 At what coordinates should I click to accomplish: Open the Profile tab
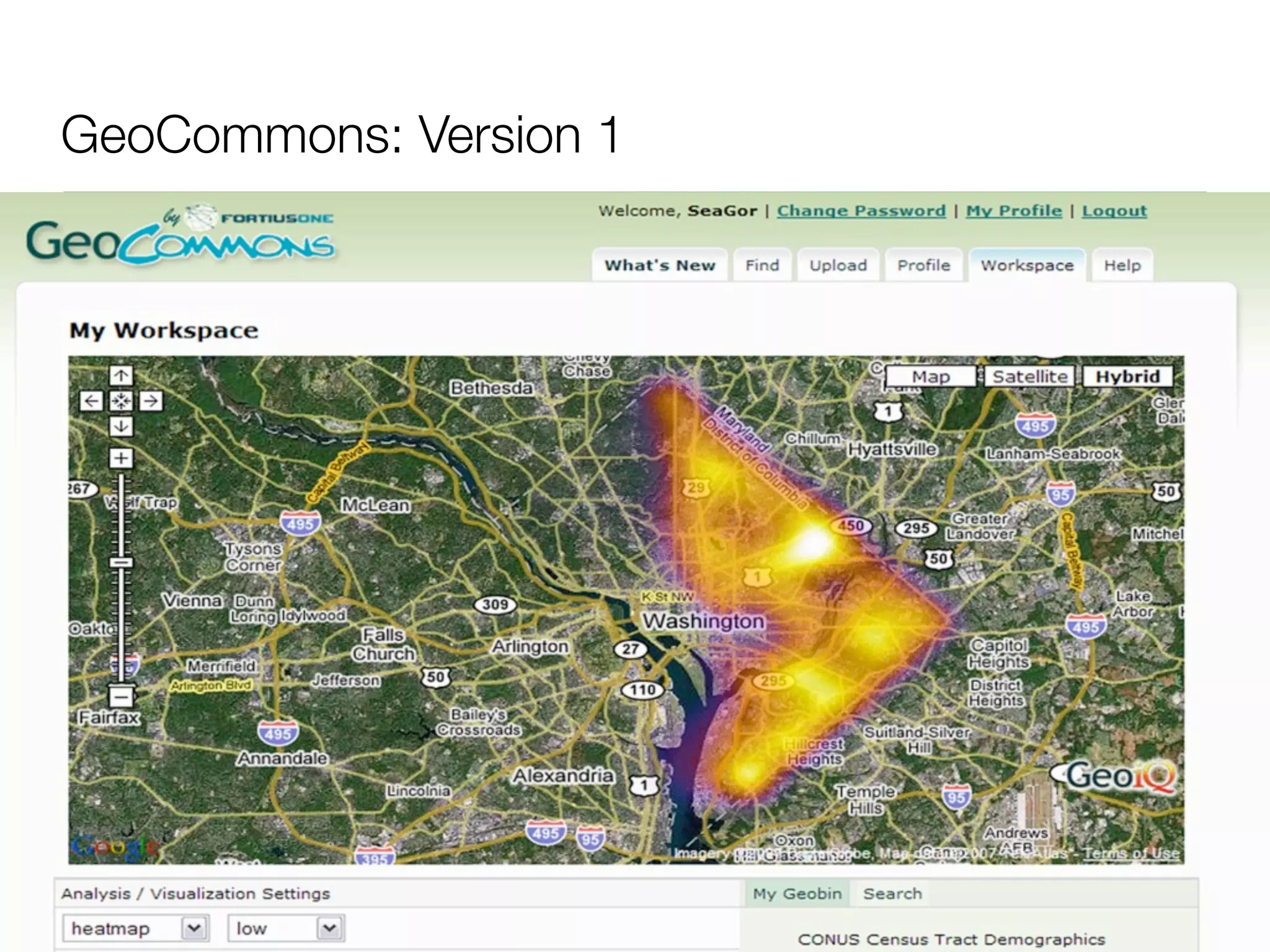924,265
